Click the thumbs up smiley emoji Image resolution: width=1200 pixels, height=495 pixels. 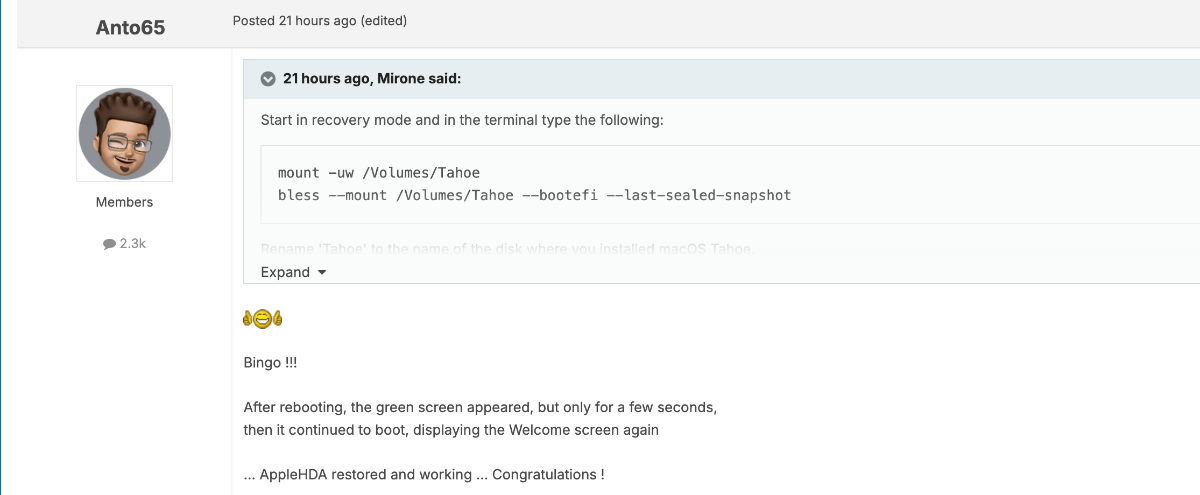pos(263,319)
